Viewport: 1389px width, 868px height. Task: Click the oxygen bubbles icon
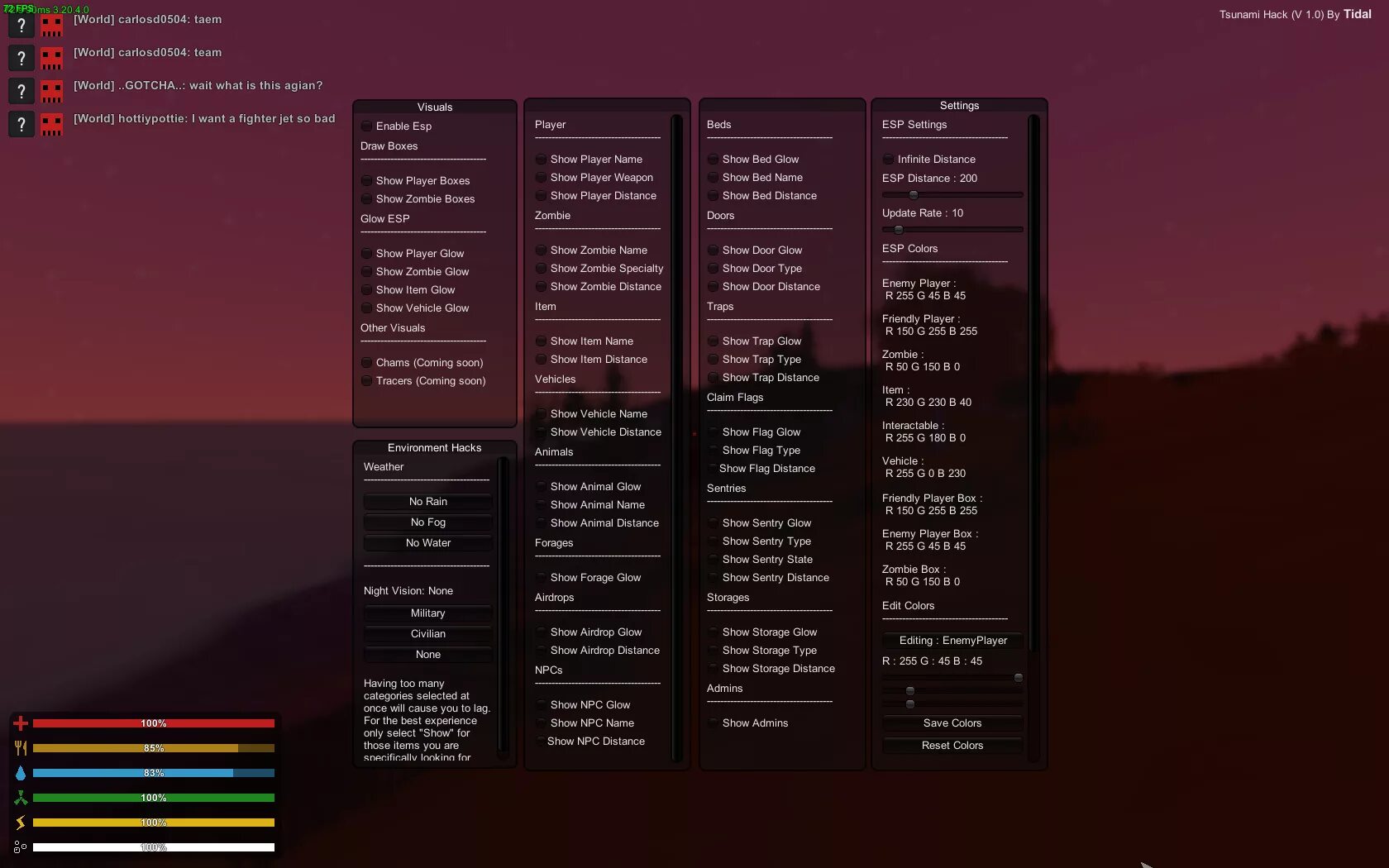tap(21, 847)
